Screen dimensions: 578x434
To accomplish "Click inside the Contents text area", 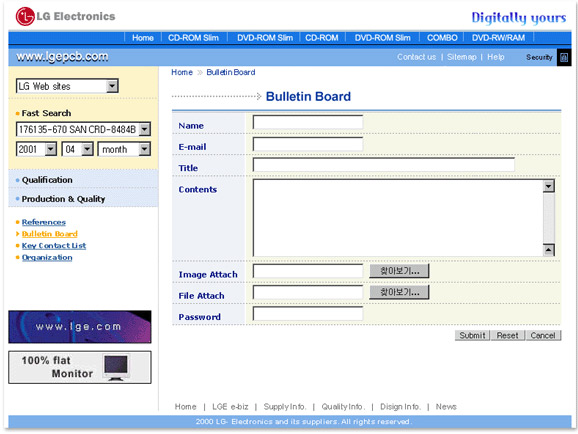I will click(x=398, y=218).
